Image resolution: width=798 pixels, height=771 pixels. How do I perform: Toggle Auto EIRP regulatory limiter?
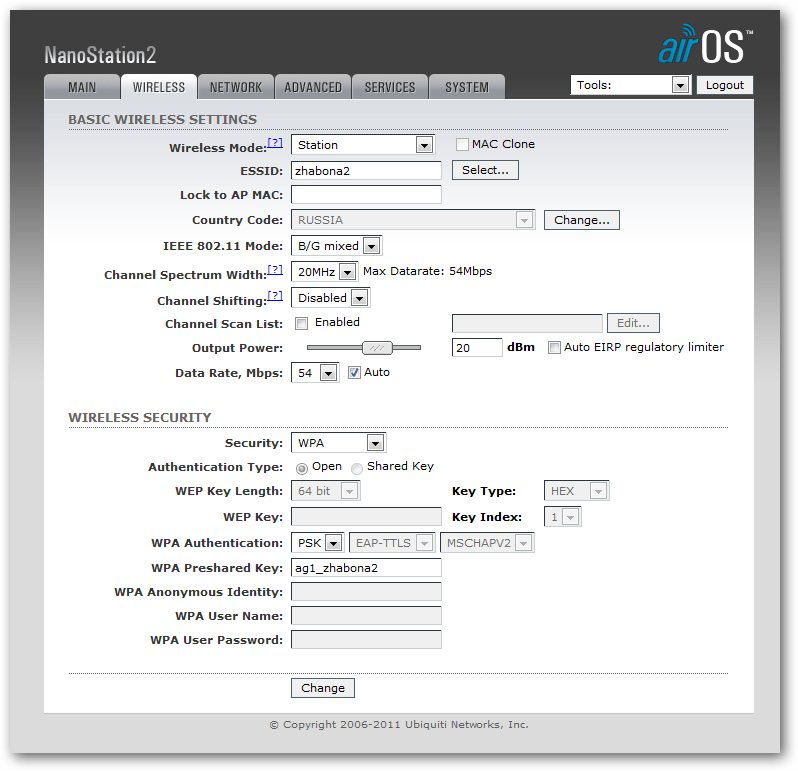click(x=555, y=348)
